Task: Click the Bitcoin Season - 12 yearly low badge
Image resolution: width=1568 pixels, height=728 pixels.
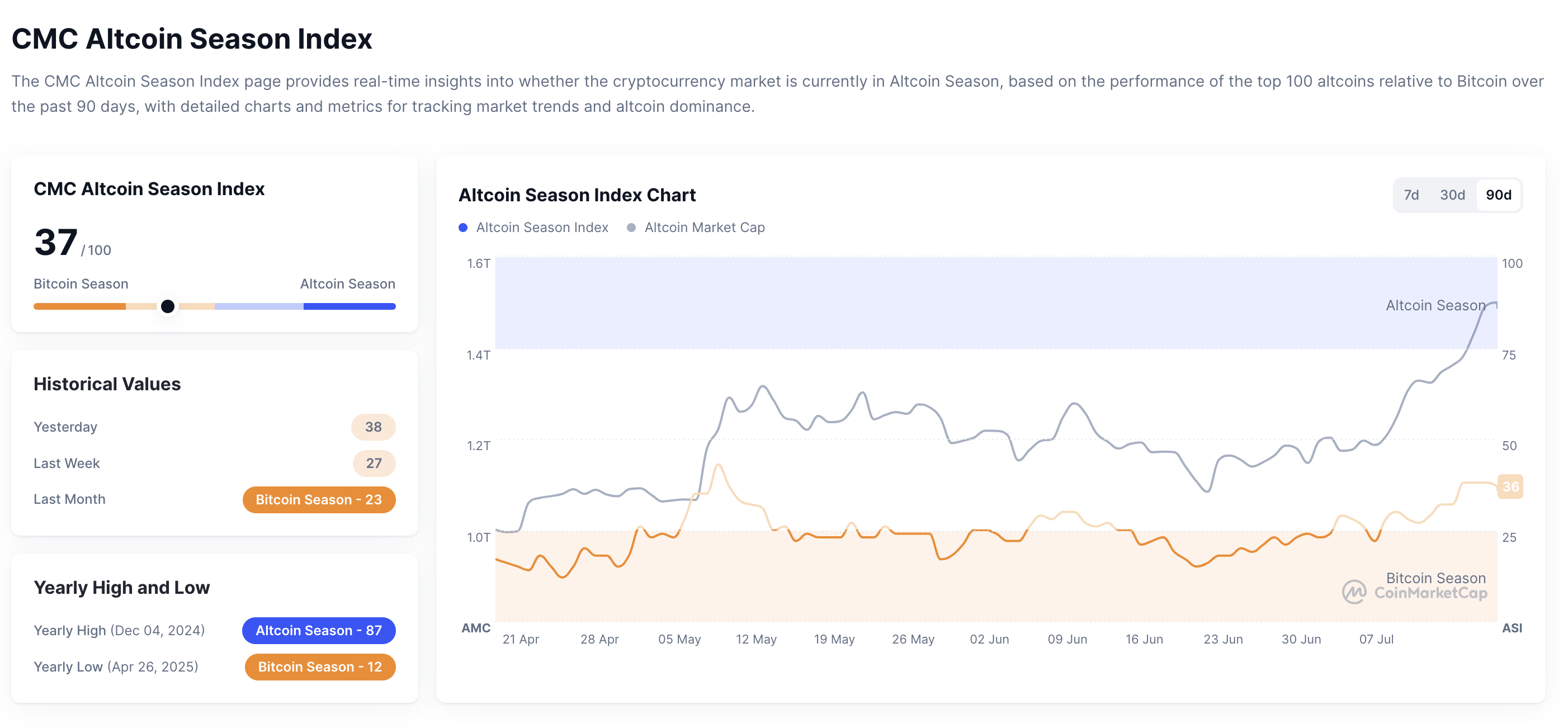Action: (x=319, y=666)
